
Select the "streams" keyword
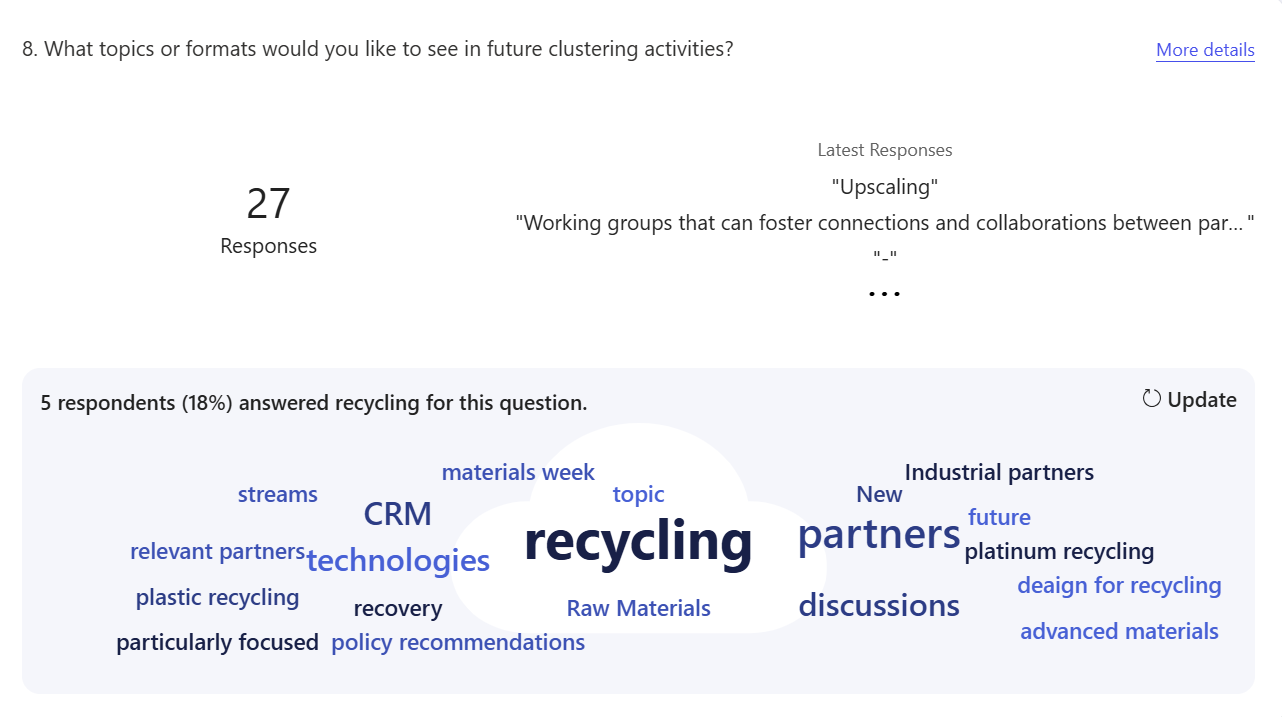click(277, 494)
